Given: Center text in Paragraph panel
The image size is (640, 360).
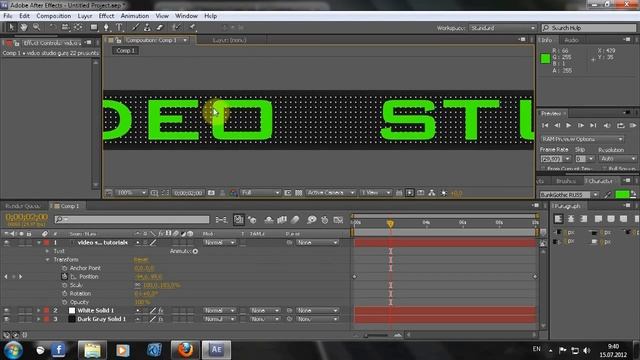Looking at the screenshot, I should pyautogui.click(x=571, y=219).
